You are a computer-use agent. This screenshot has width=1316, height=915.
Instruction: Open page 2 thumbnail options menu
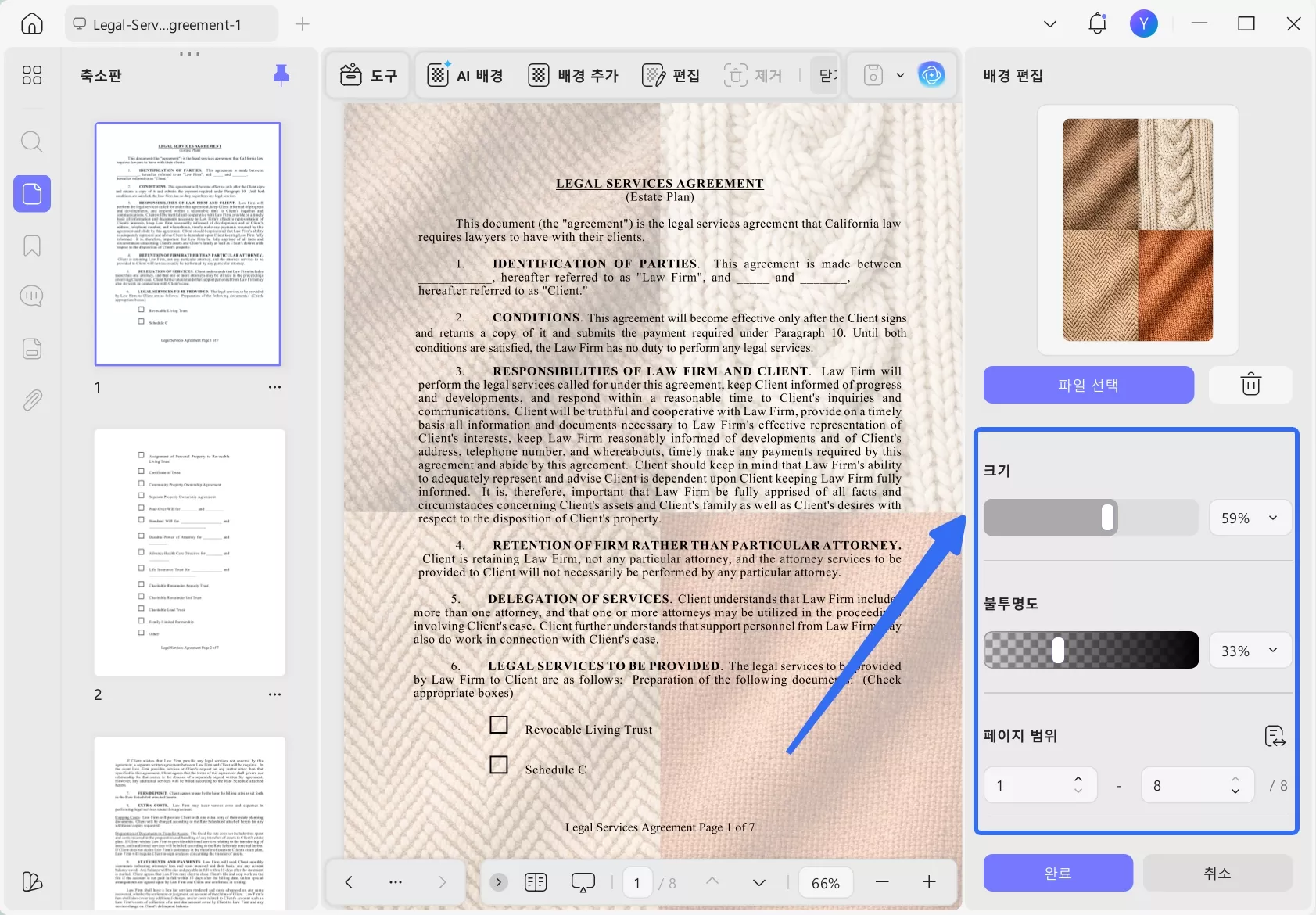point(274,694)
